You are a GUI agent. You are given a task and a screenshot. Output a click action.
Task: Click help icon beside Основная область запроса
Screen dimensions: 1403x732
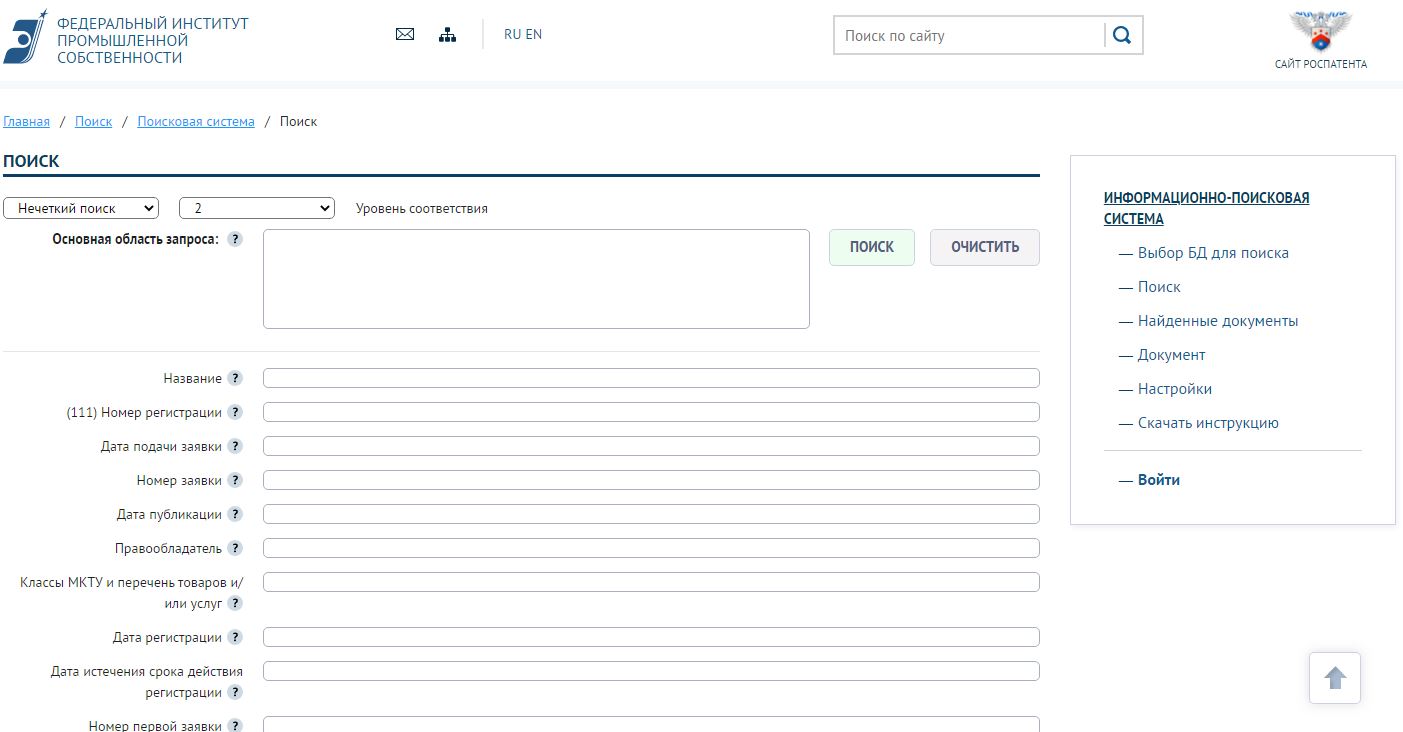tap(235, 239)
